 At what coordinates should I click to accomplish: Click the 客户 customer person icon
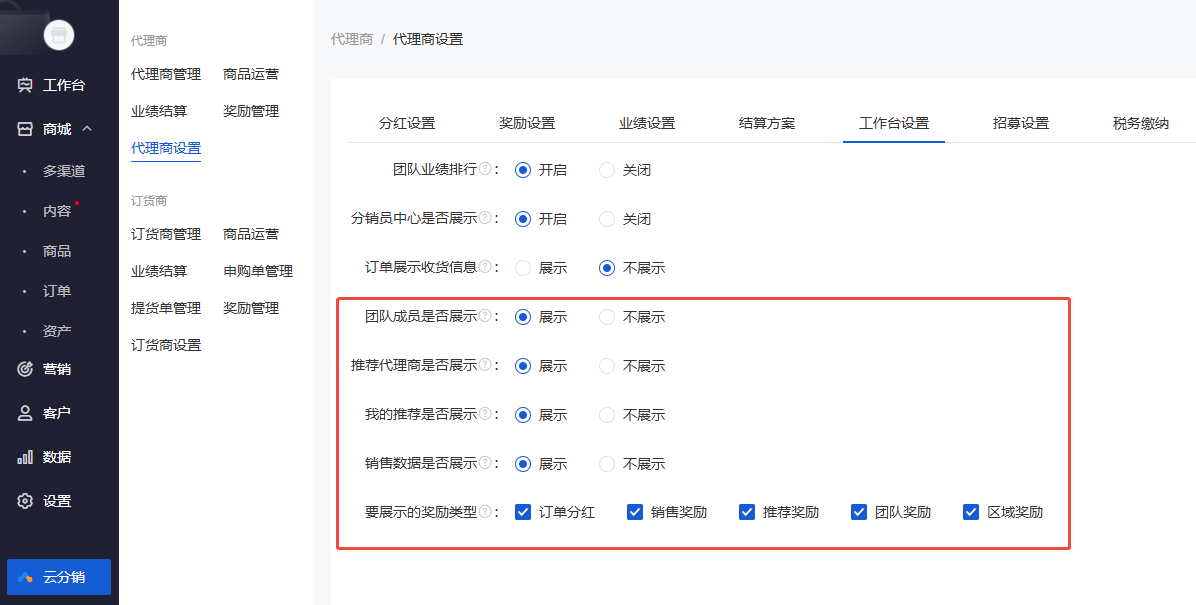point(25,413)
